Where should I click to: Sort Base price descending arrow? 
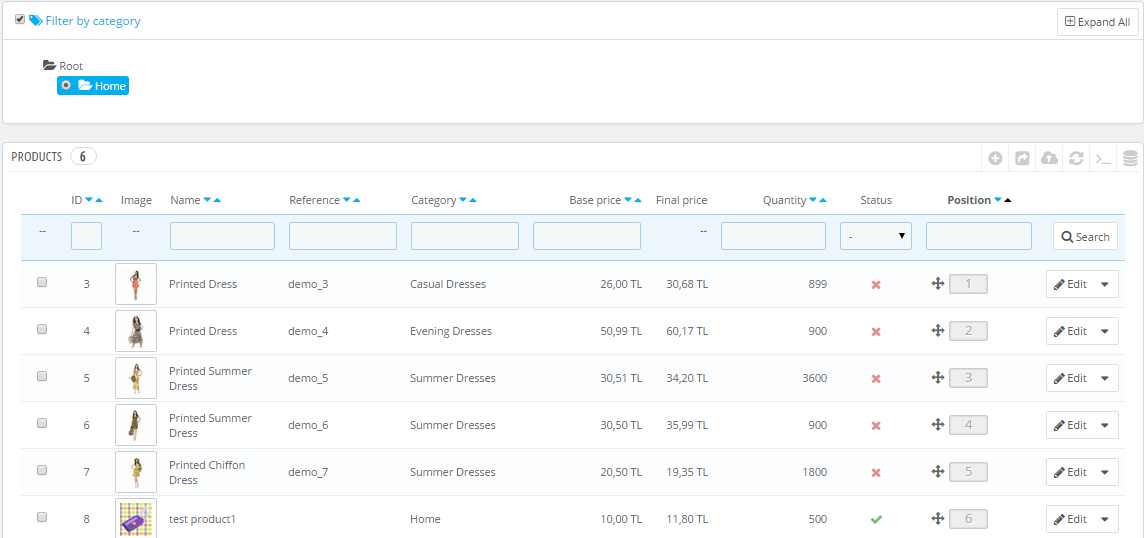(x=628, y=200)
